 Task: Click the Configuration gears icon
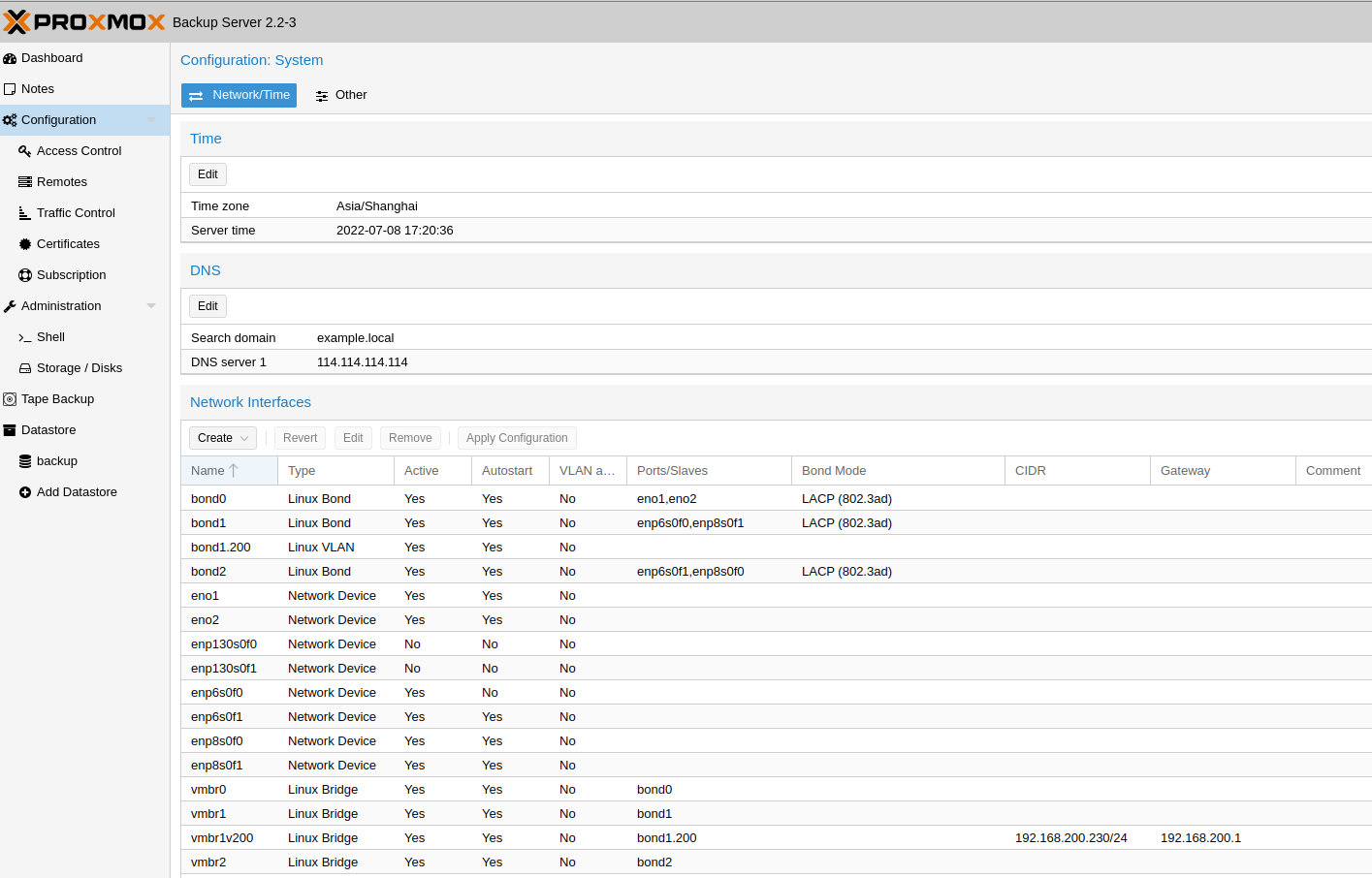point(10,120)
